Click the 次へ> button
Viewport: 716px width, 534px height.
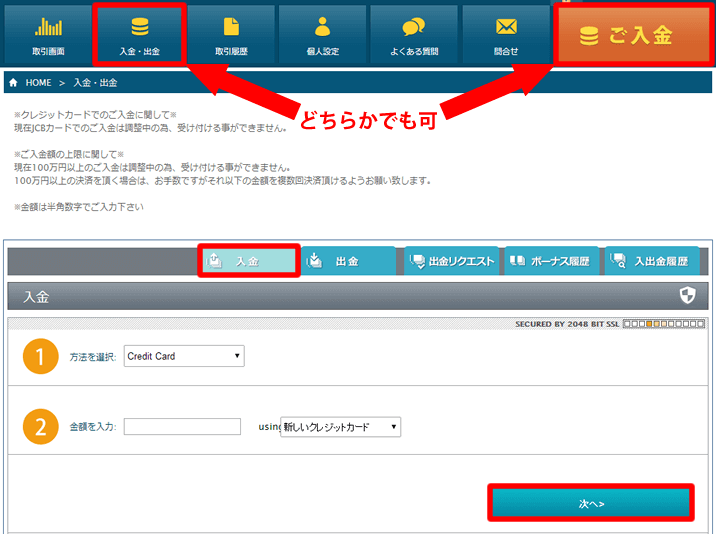coord(591,503)
